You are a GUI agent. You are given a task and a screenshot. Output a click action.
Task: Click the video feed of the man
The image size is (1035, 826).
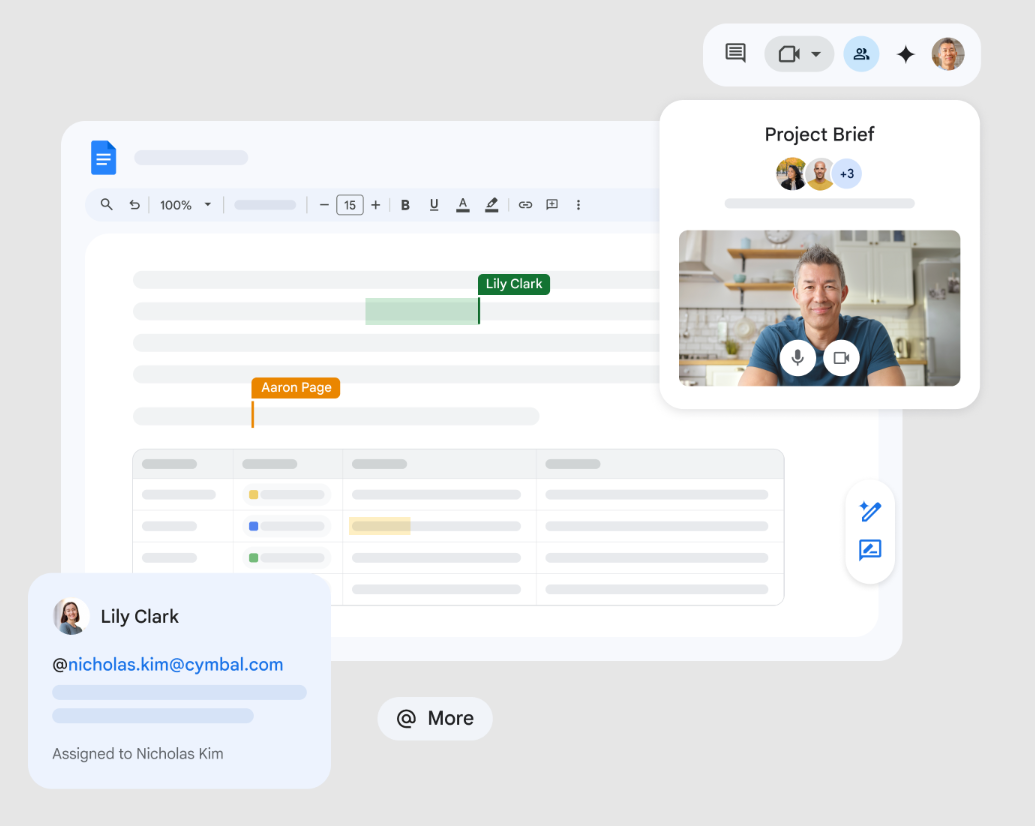click(x=819, y=308)
